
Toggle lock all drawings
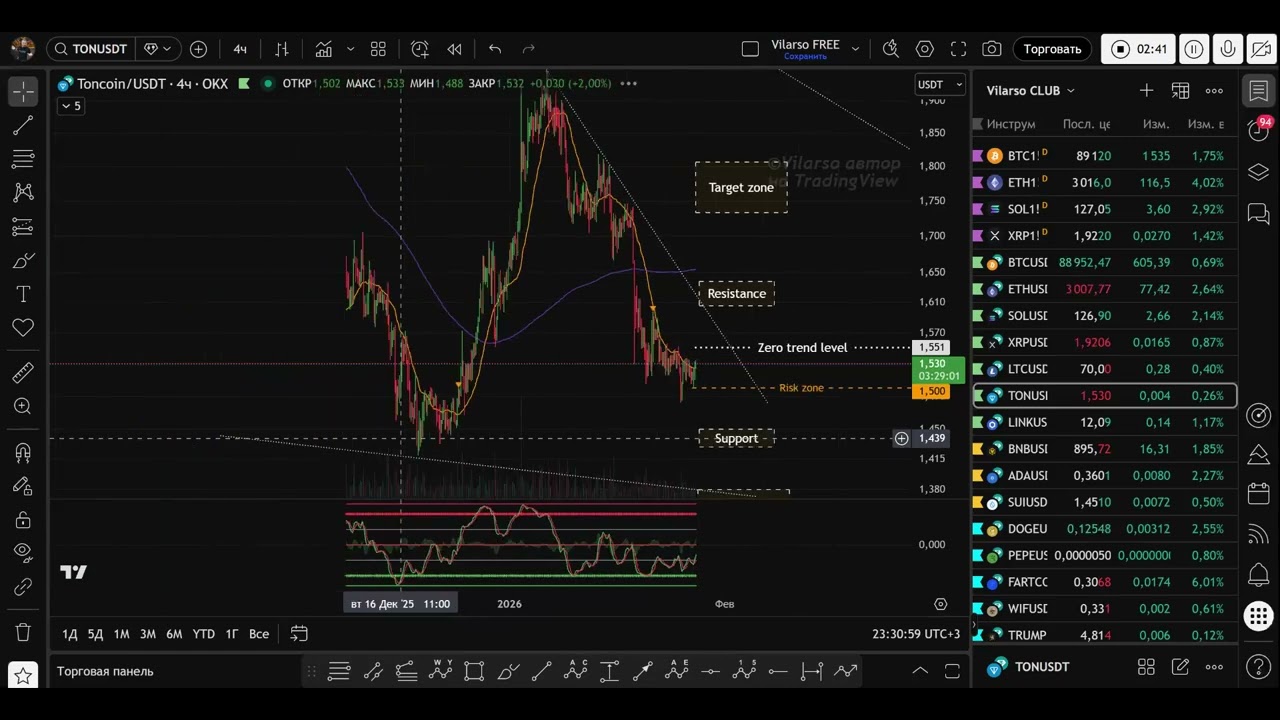click(x=23, y=520)
